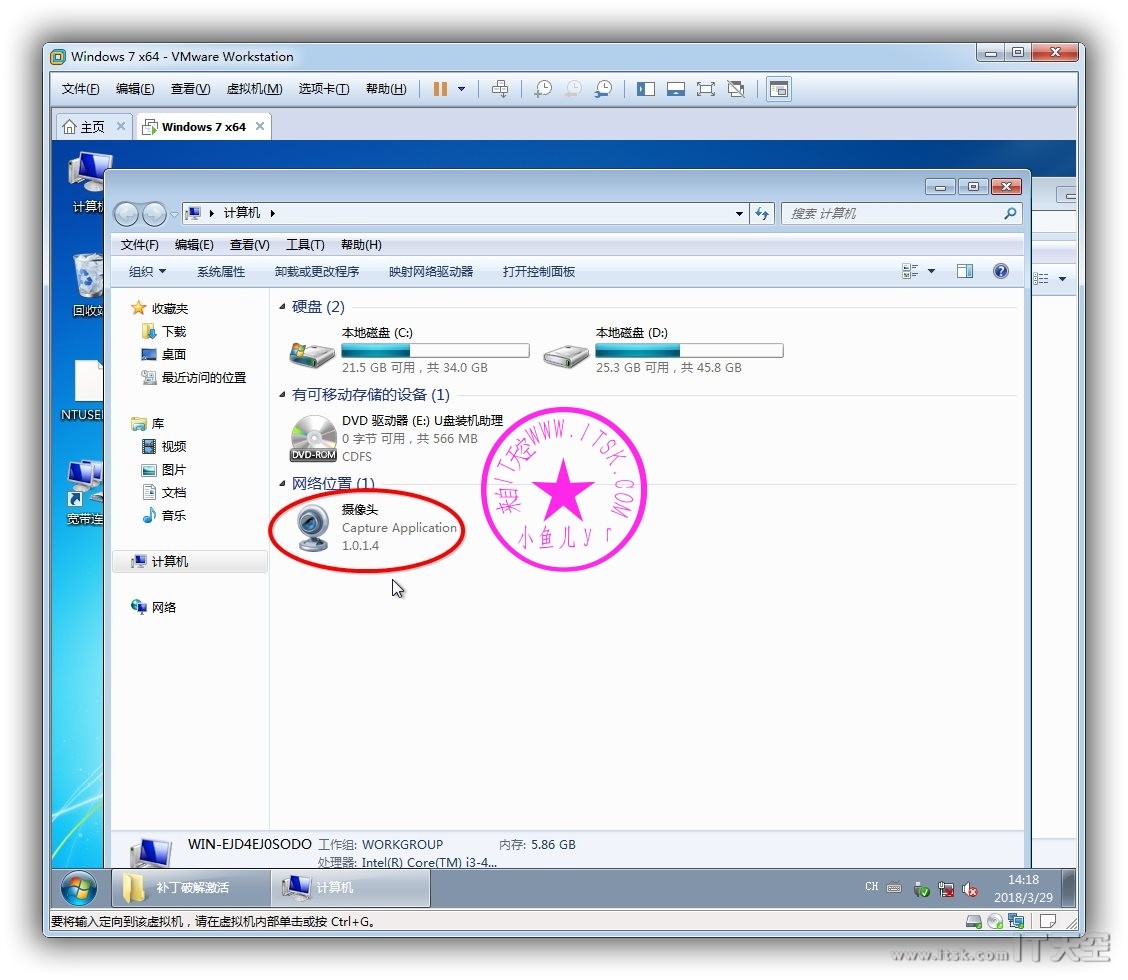Click local disk (C:) capacity bar
Viewport: 1128px width, 980px height.
click(434, 351)
